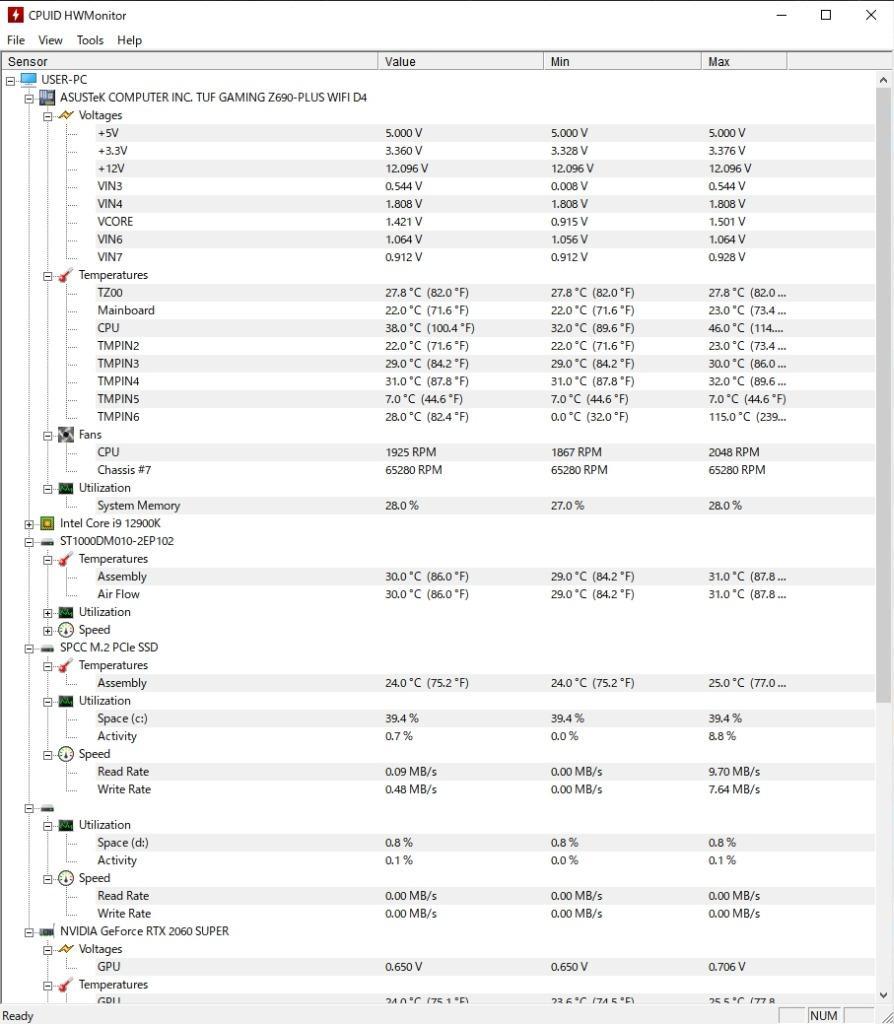Collapse the motherboard Voltages group
894x1024 pixels.
(48, 116)
